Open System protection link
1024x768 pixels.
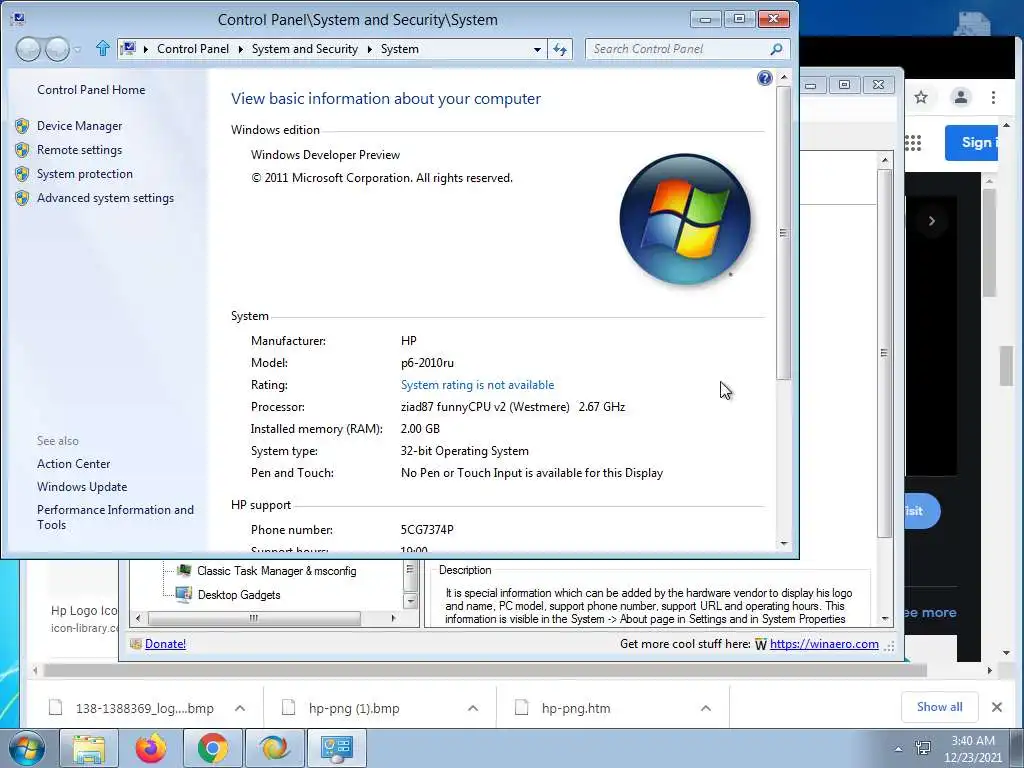tap(84, 174)
